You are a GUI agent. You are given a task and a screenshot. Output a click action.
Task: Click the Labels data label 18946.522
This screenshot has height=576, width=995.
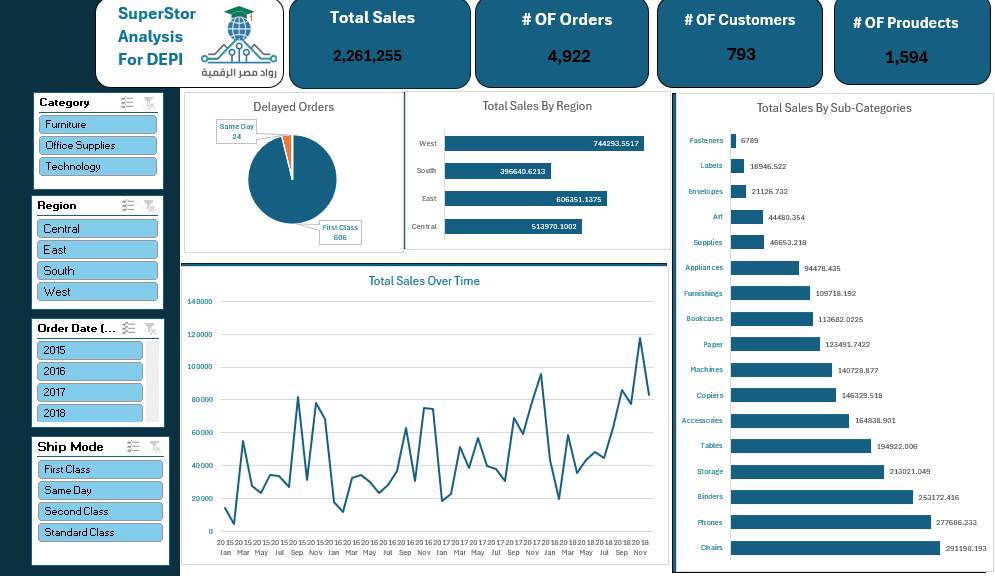(768, 167)
